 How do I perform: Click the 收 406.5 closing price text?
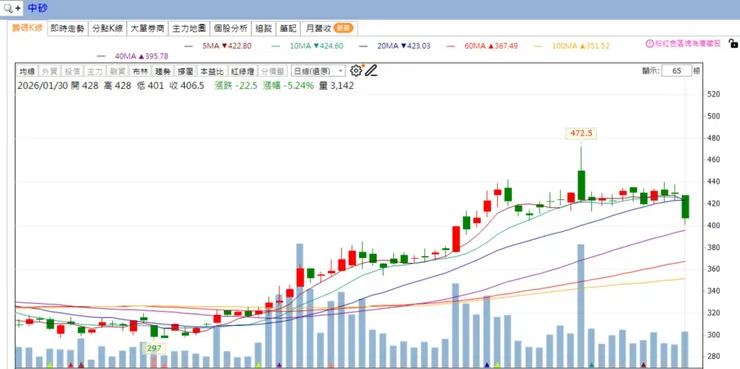[187, 86]
